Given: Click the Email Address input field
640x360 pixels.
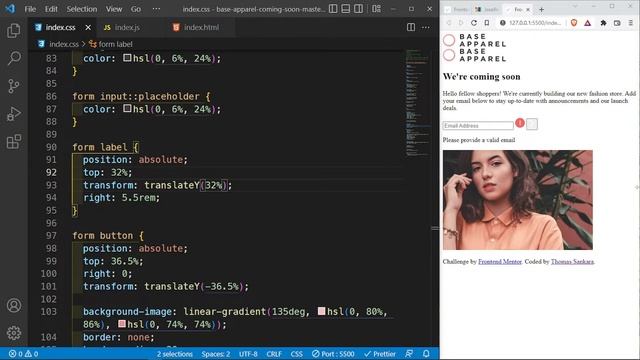Looking at the screenshot, I should 478,126.
